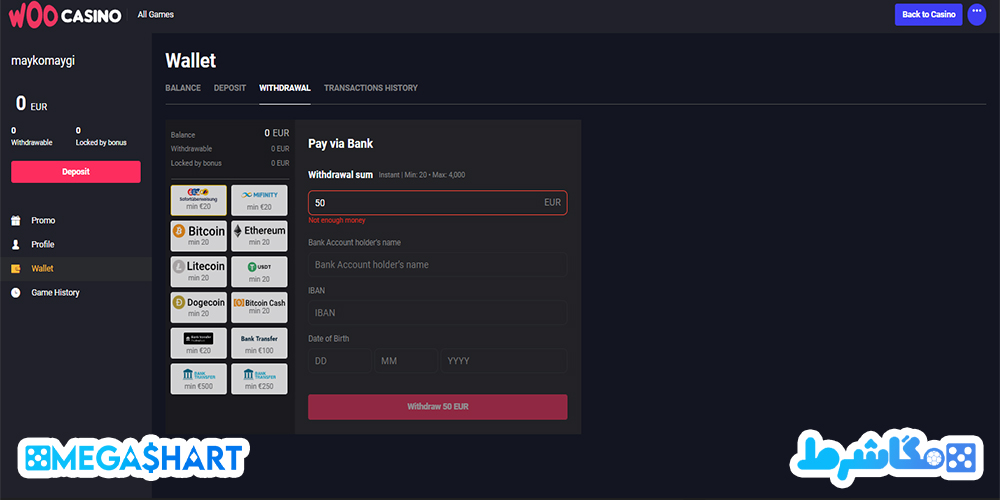Click the pink Deposit button in sidebar

[76, 172]
